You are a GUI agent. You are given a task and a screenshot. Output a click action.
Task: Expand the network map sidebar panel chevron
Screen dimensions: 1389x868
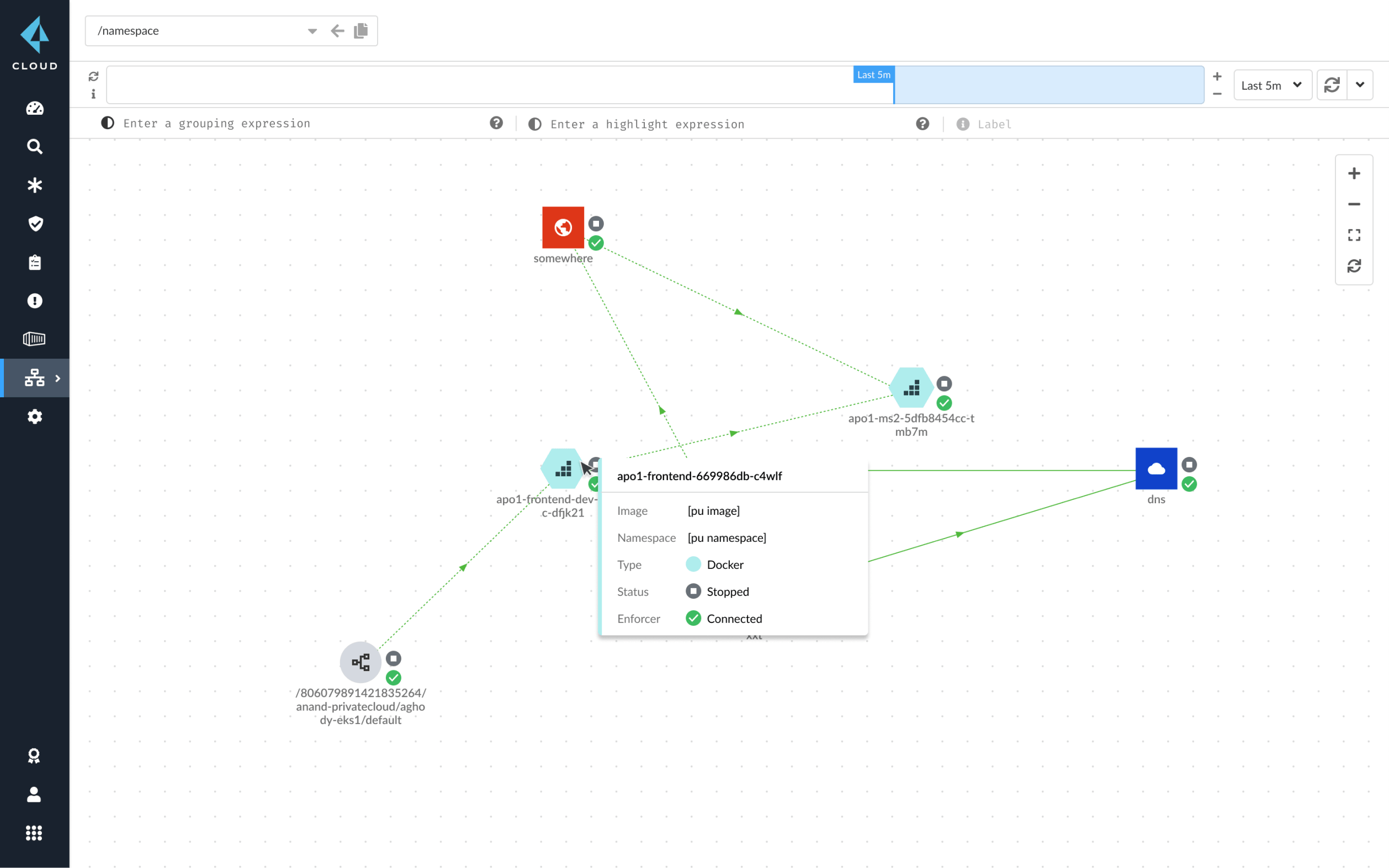(x=58, y=378)
